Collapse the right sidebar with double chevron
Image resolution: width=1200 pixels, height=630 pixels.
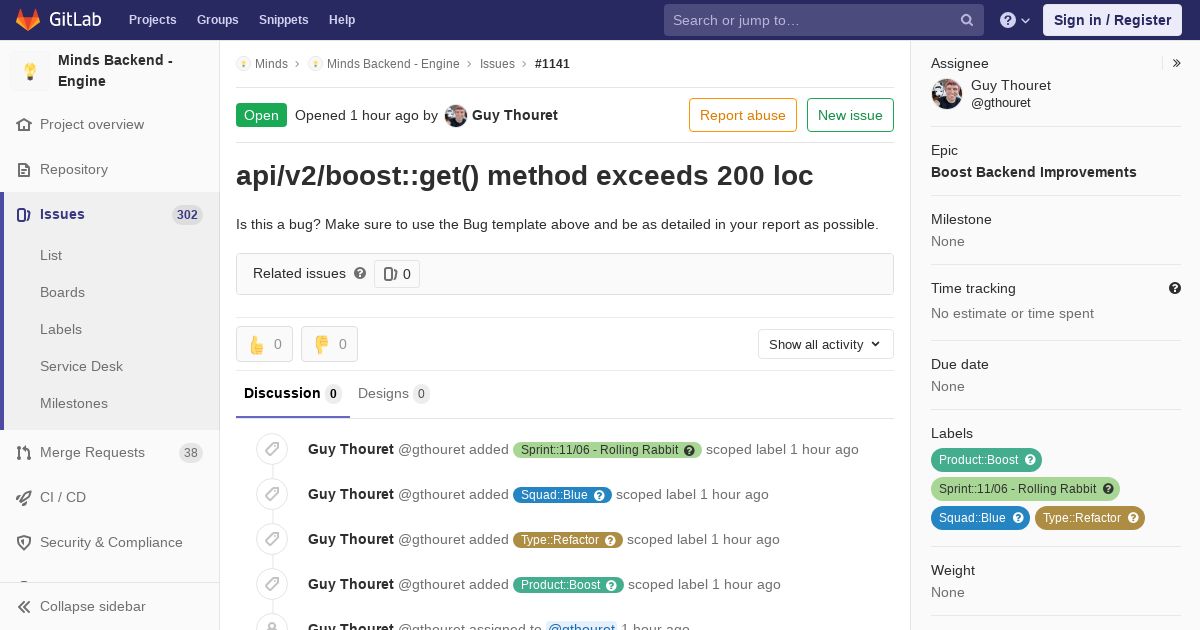pyautogui.click(x=1177, y=63)
